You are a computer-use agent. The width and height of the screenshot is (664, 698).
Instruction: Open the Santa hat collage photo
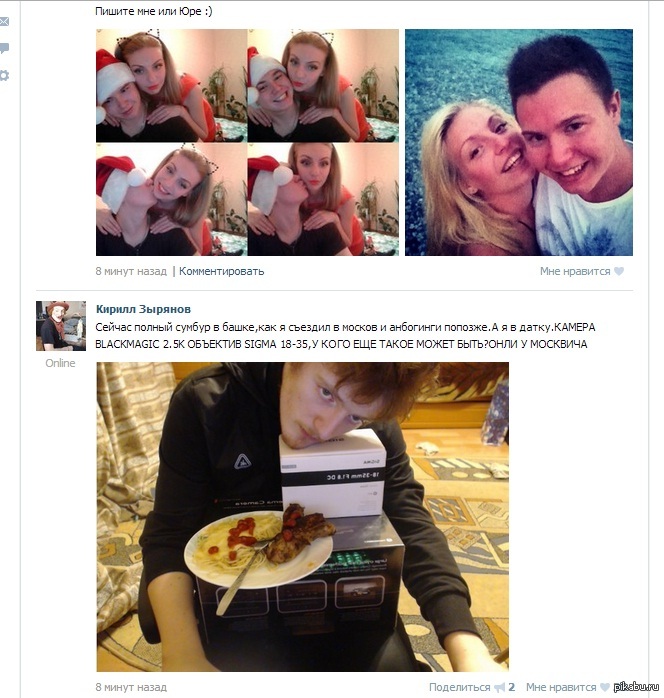[247, 142]
